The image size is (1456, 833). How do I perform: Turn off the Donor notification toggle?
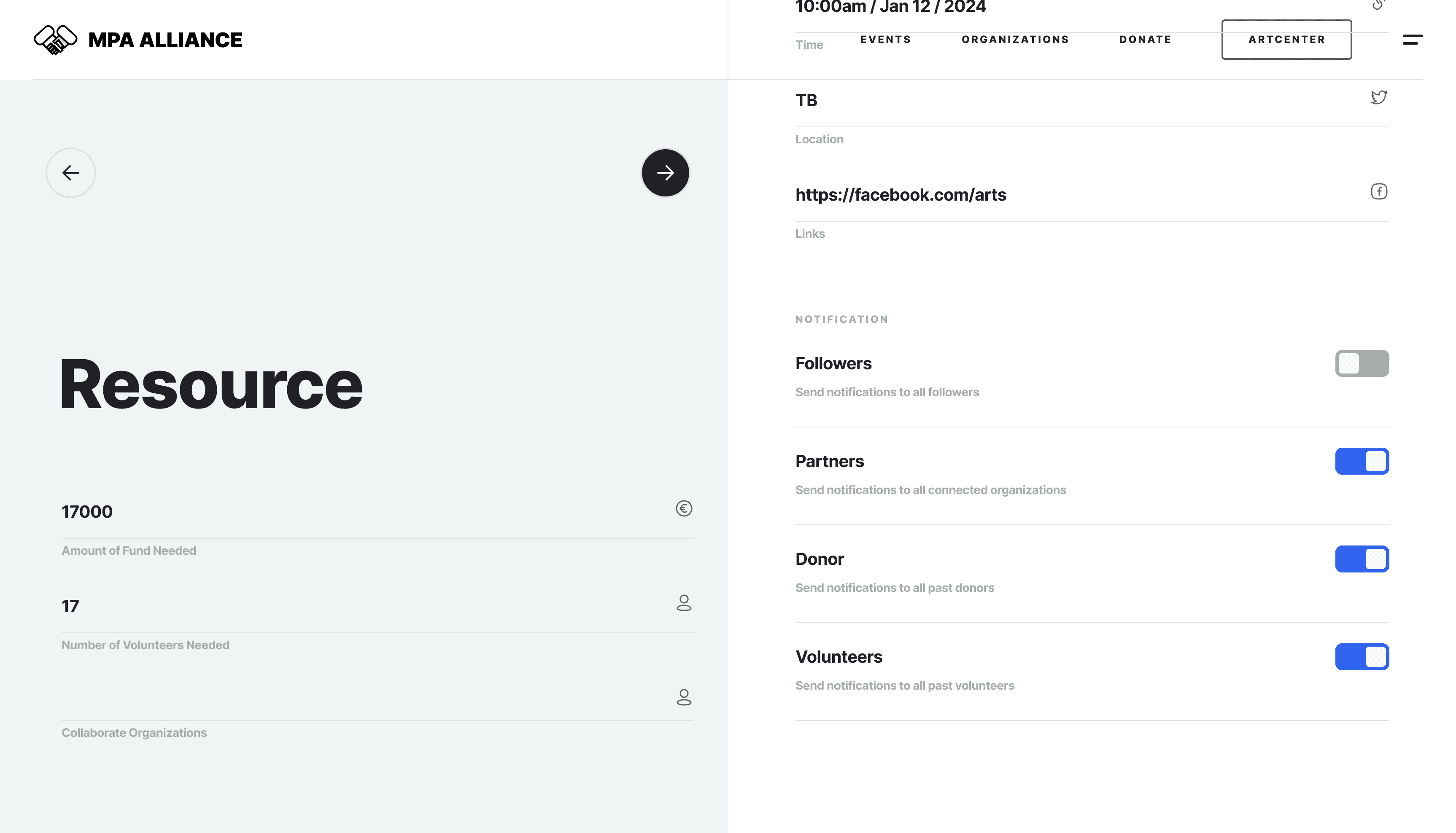pyautogui.click(x=1362, y=559)
